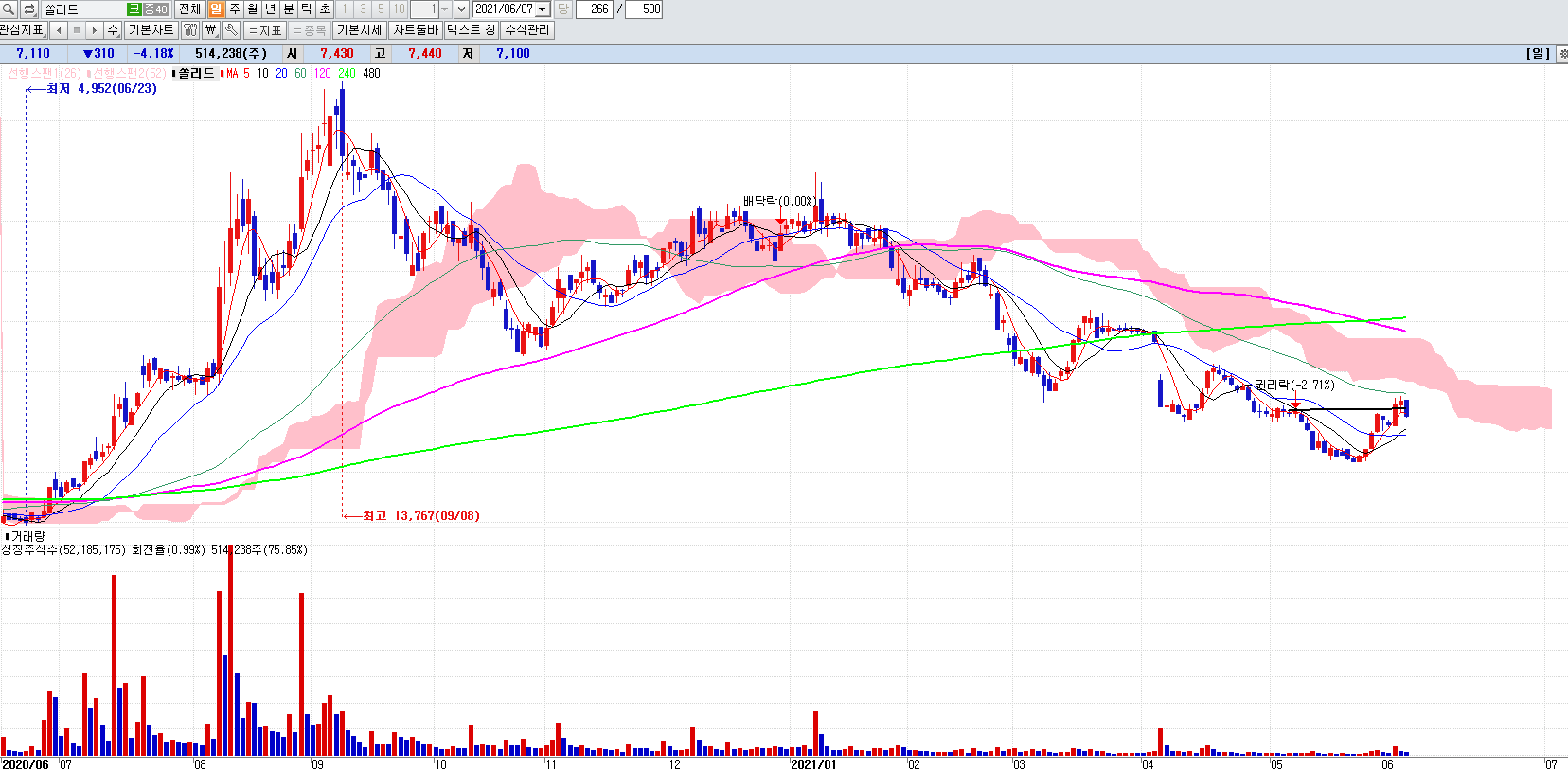Open the interval value dropdown arrow
The image size is (1568, 772).
(444, 9)
